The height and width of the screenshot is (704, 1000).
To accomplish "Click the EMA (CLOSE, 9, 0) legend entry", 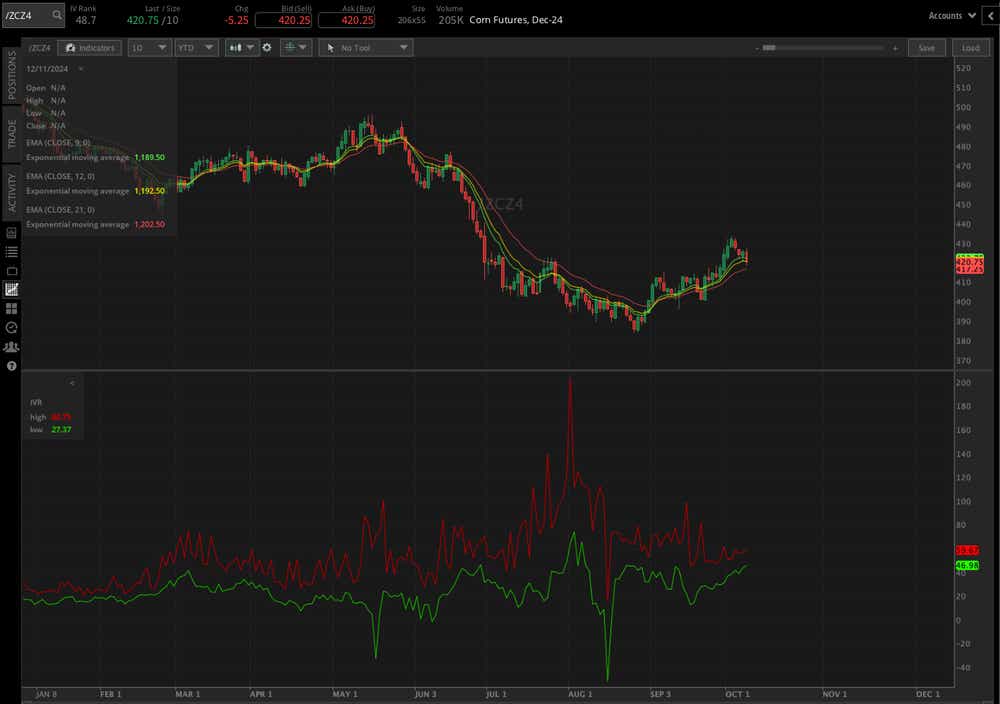I will (x=58, y=143).
